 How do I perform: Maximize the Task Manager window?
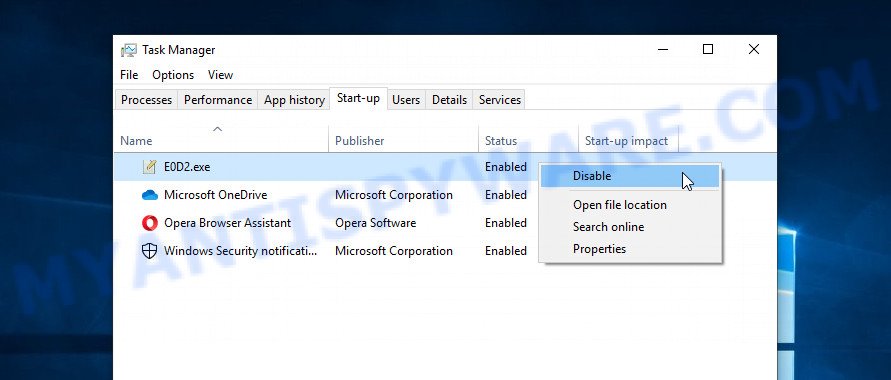click(x=707, y=49)
